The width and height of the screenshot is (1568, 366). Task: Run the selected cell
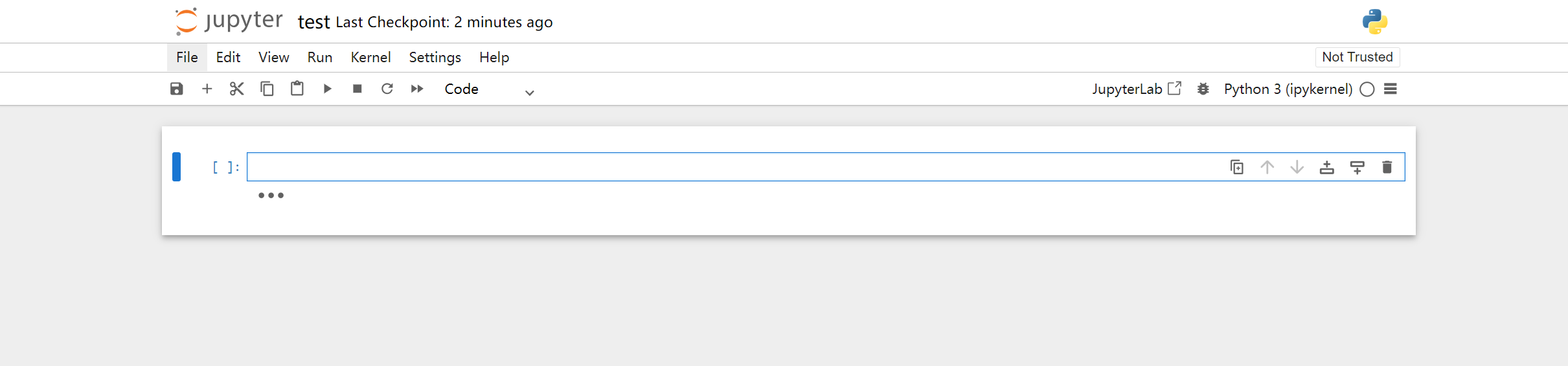click(327, 89)
